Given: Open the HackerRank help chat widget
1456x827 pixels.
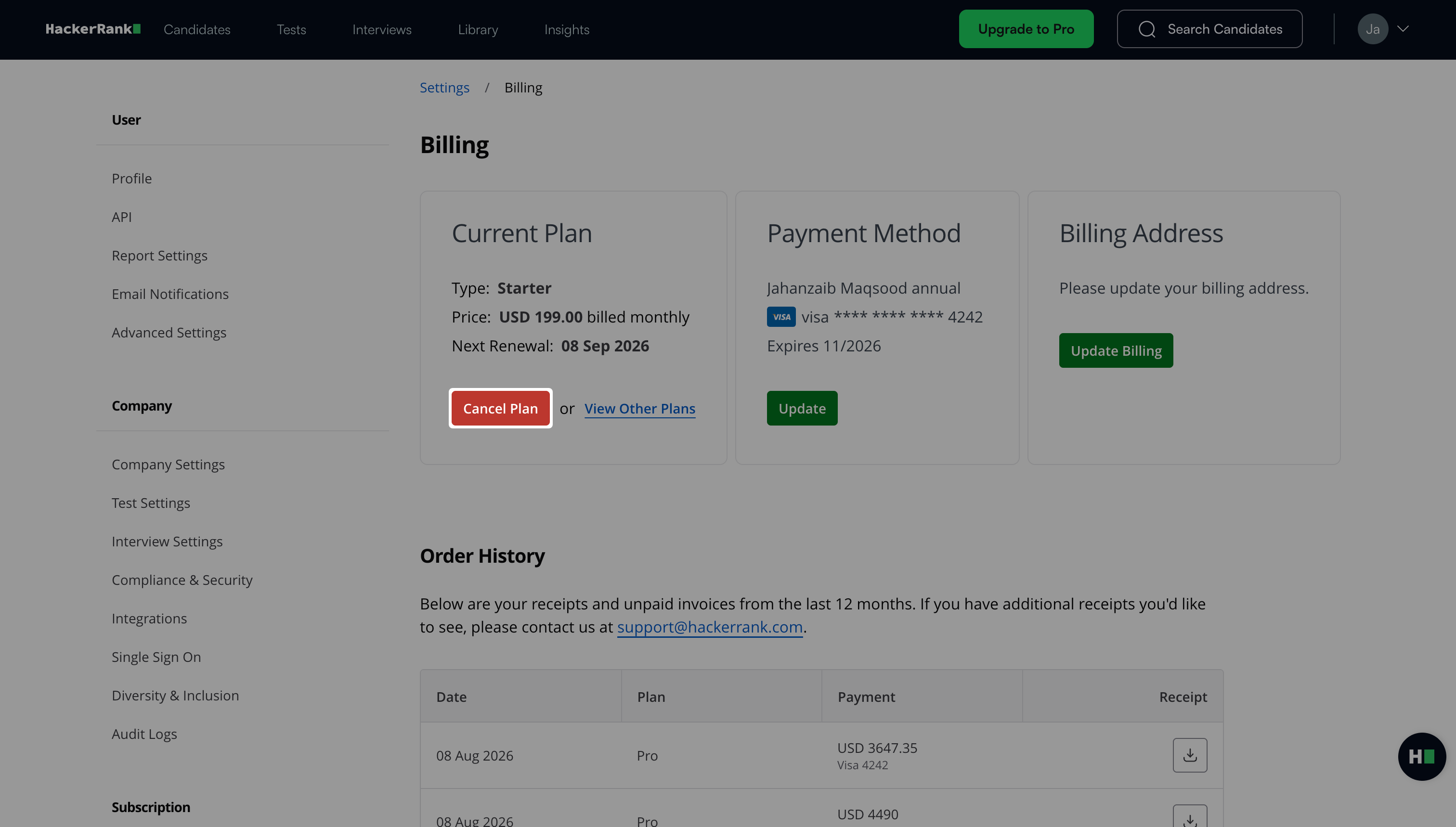Looking at the screenshot, I should tap(1421, 757).
